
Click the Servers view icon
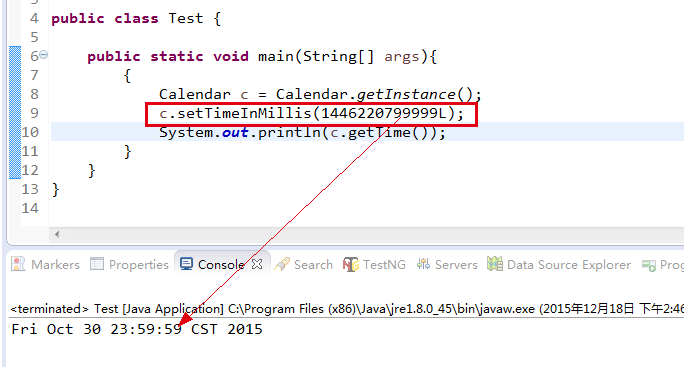point(423,264)
